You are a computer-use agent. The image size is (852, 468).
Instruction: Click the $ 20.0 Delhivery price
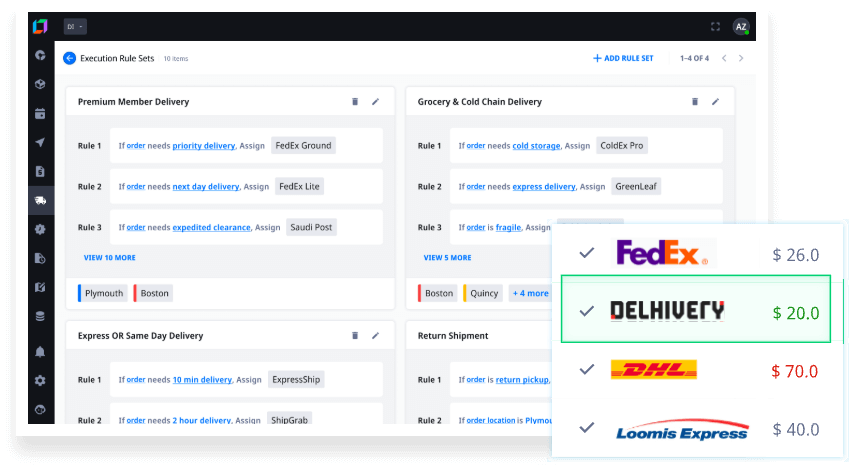[796, 313]
